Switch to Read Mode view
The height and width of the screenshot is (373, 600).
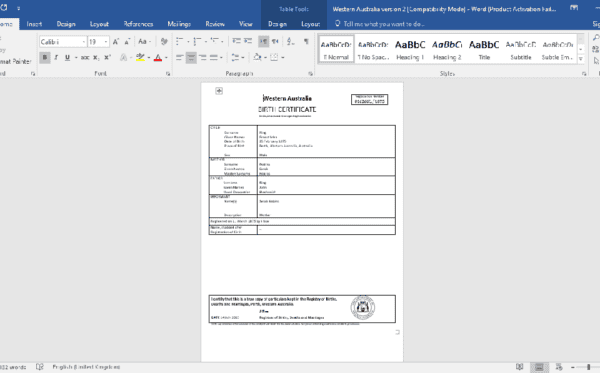click(x=519, y=367)
